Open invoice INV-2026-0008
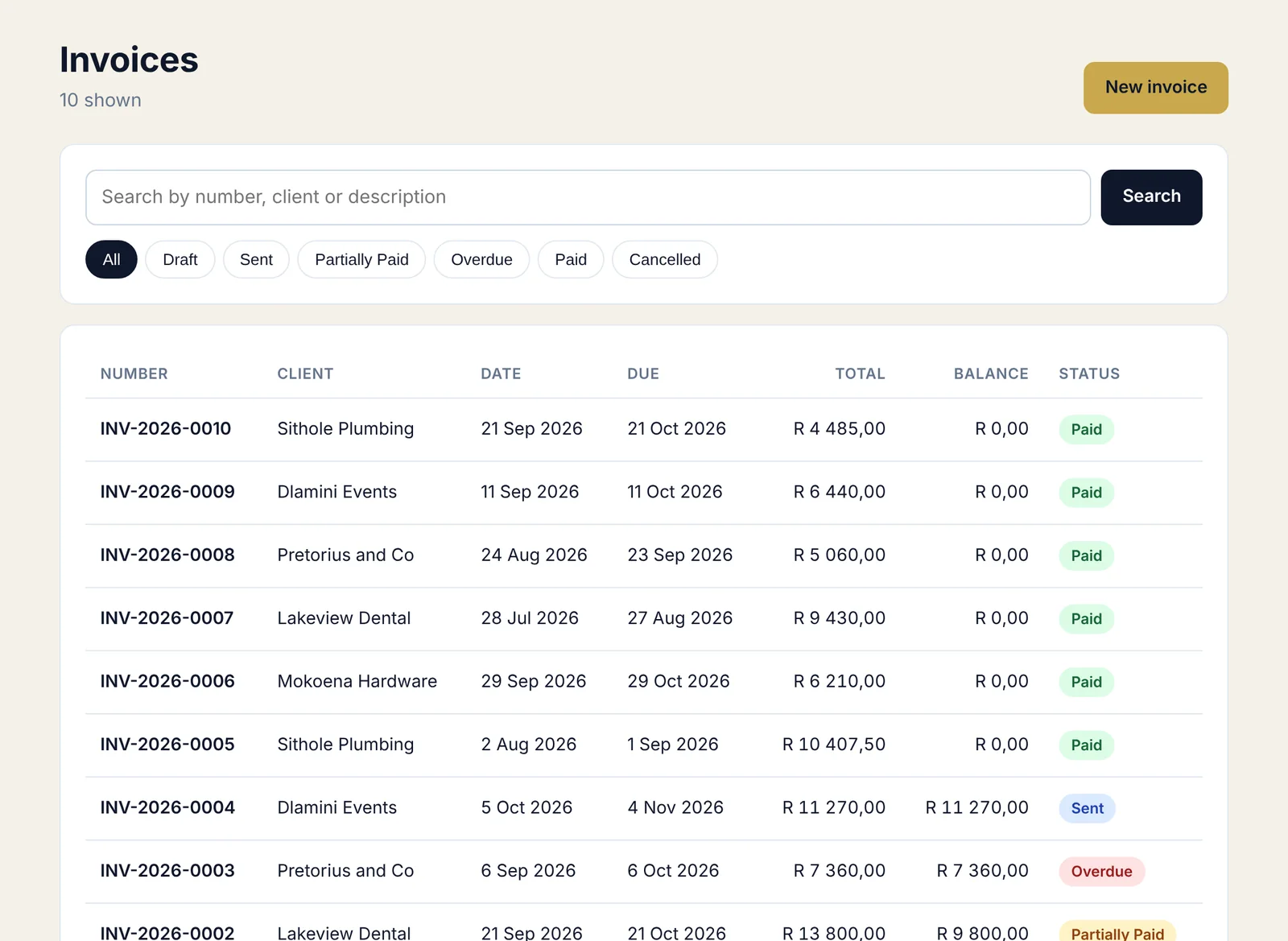The height and width of the screenshot is (941, 1288). 167,555
